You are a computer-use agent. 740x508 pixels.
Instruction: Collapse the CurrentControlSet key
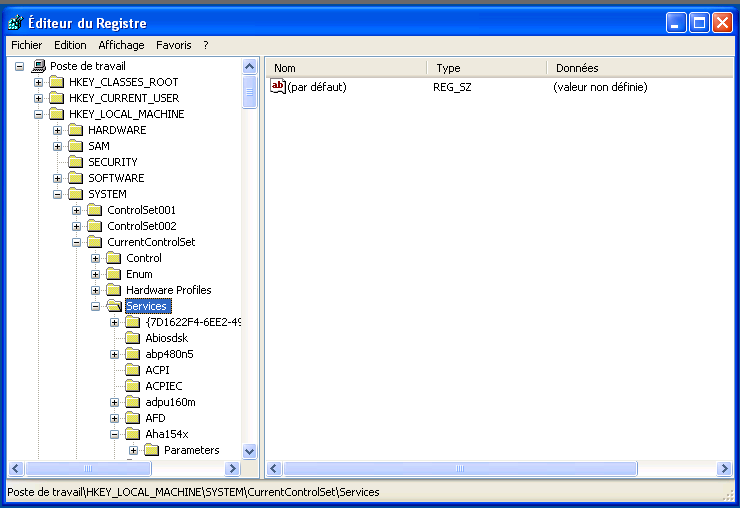[76, 243]
